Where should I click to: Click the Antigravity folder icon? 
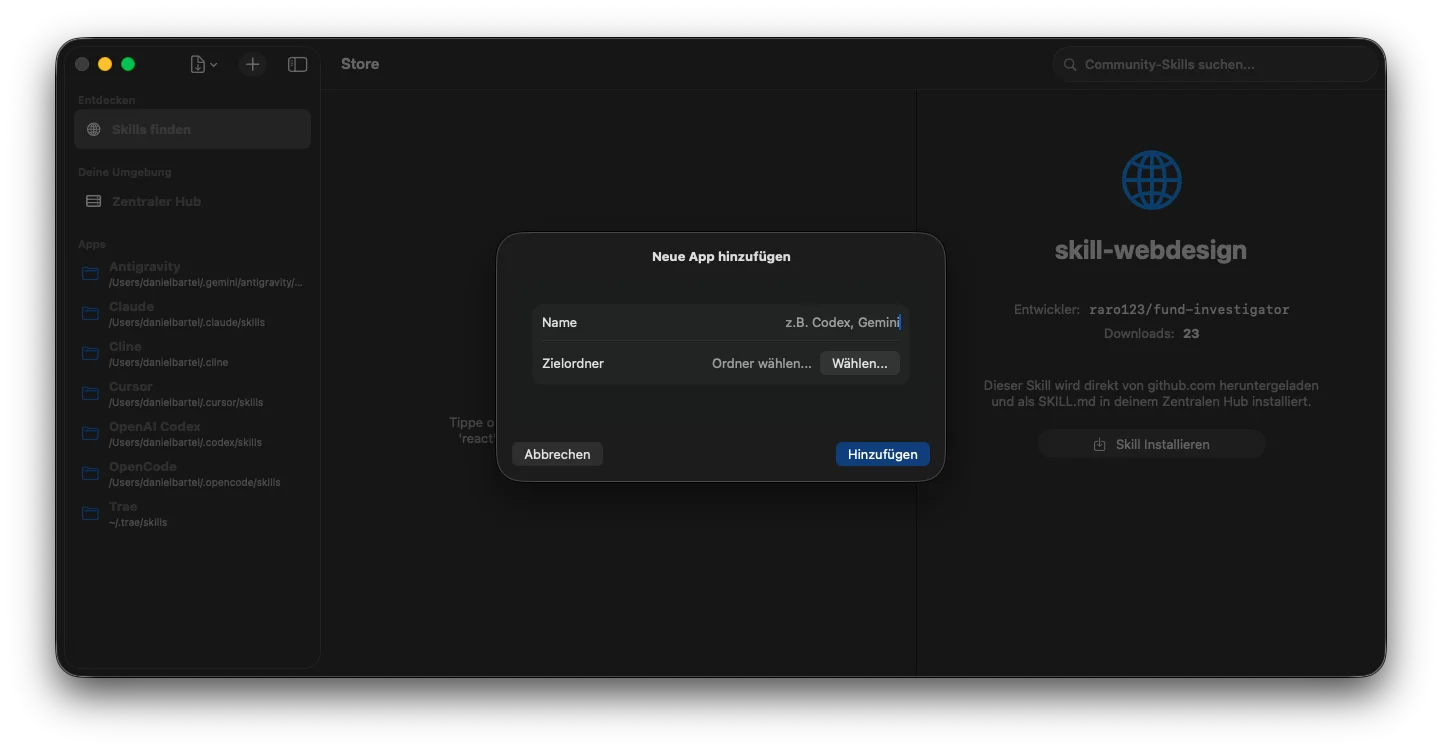pos(90,274)
